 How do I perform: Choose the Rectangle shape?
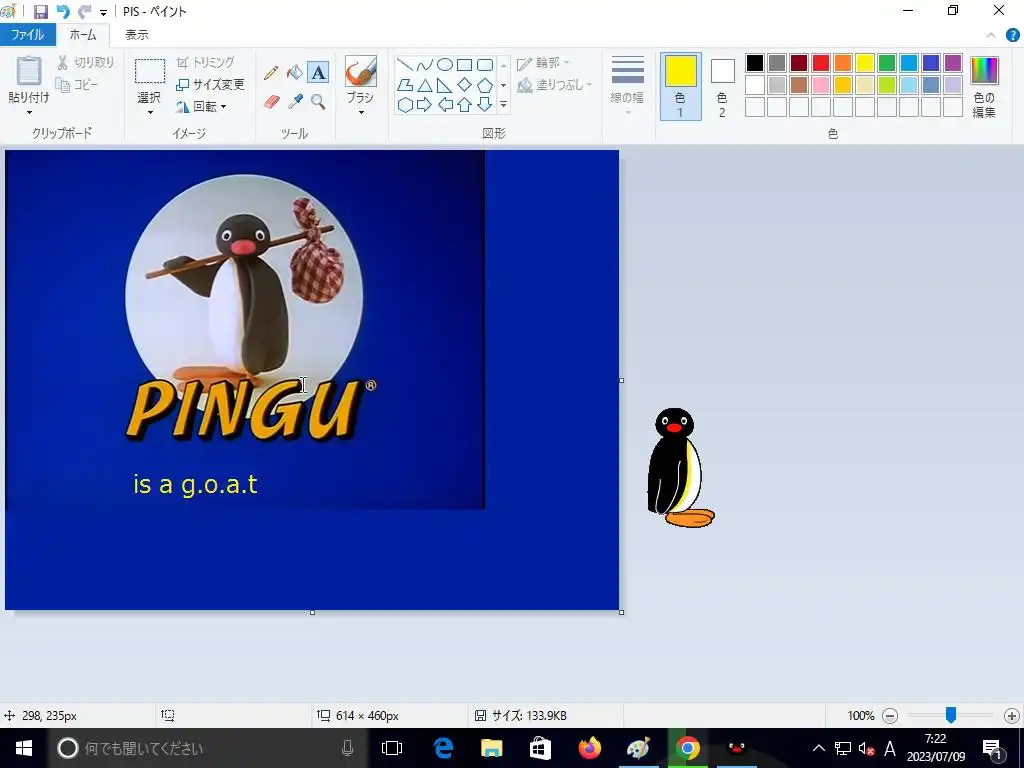[x=464, y=65]
